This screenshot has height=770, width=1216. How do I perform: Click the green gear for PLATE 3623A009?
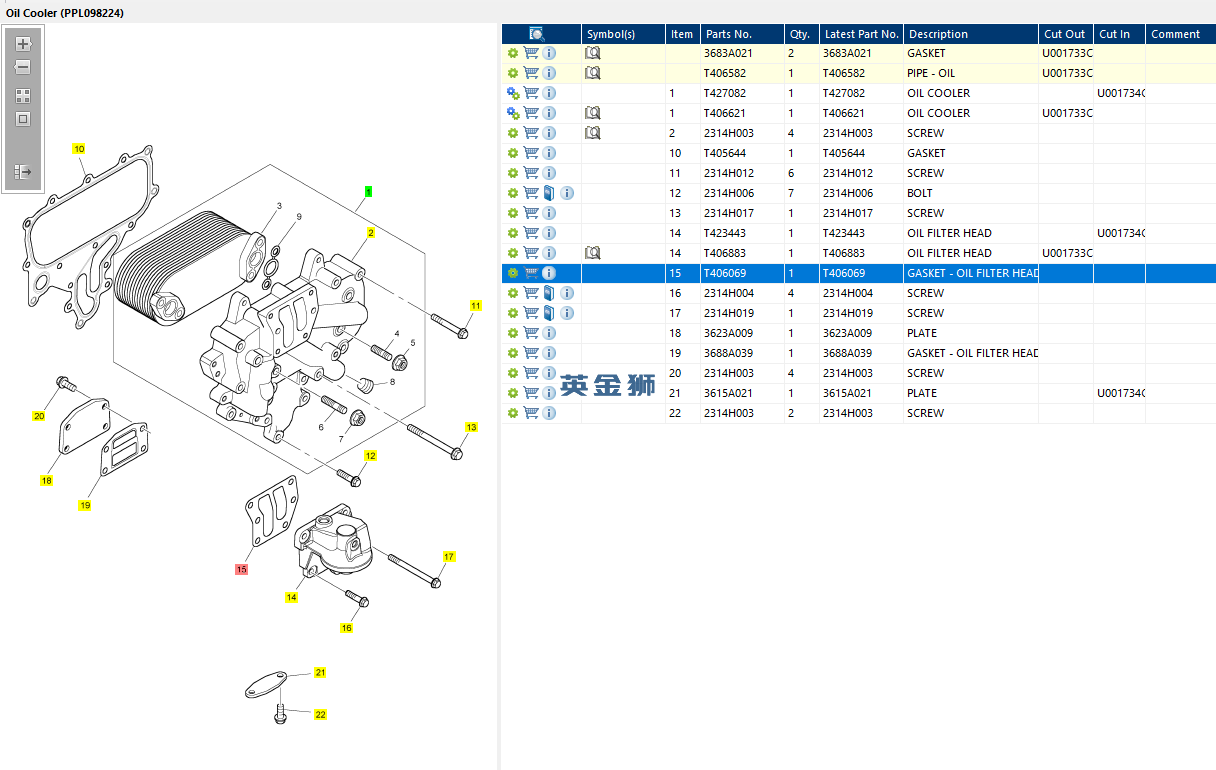pos(513,333)
